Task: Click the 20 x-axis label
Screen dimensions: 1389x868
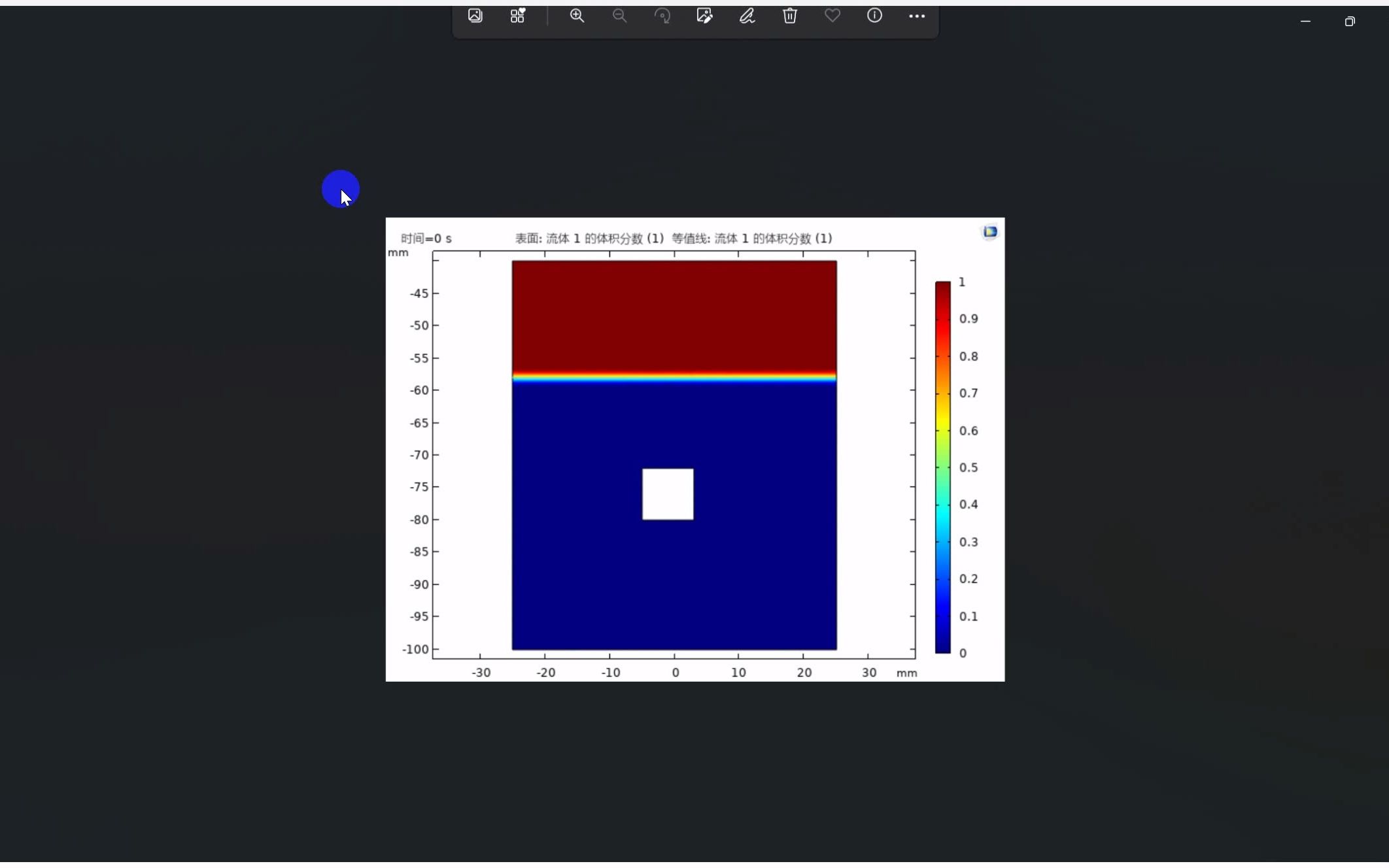Action: click(x=804, y=673)
